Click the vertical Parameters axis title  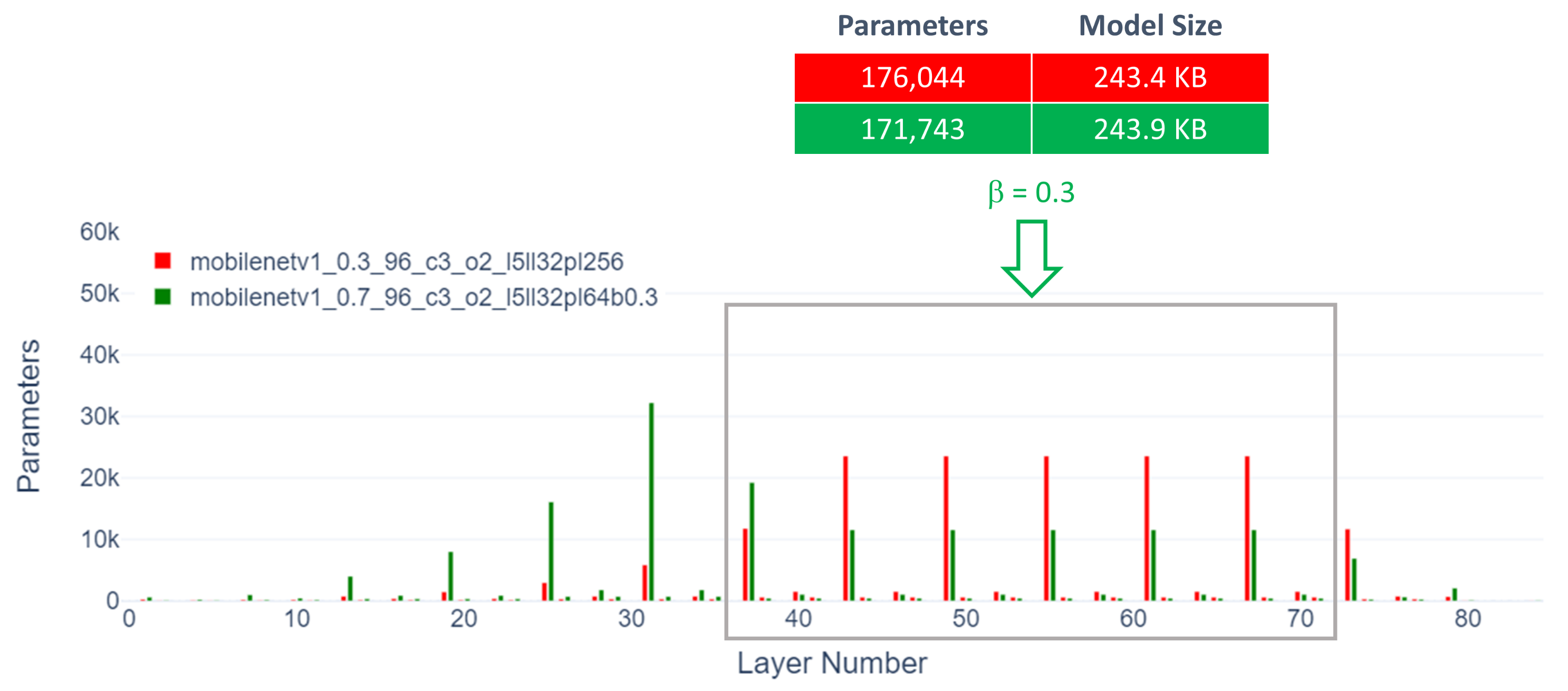[x=28, y=415]
